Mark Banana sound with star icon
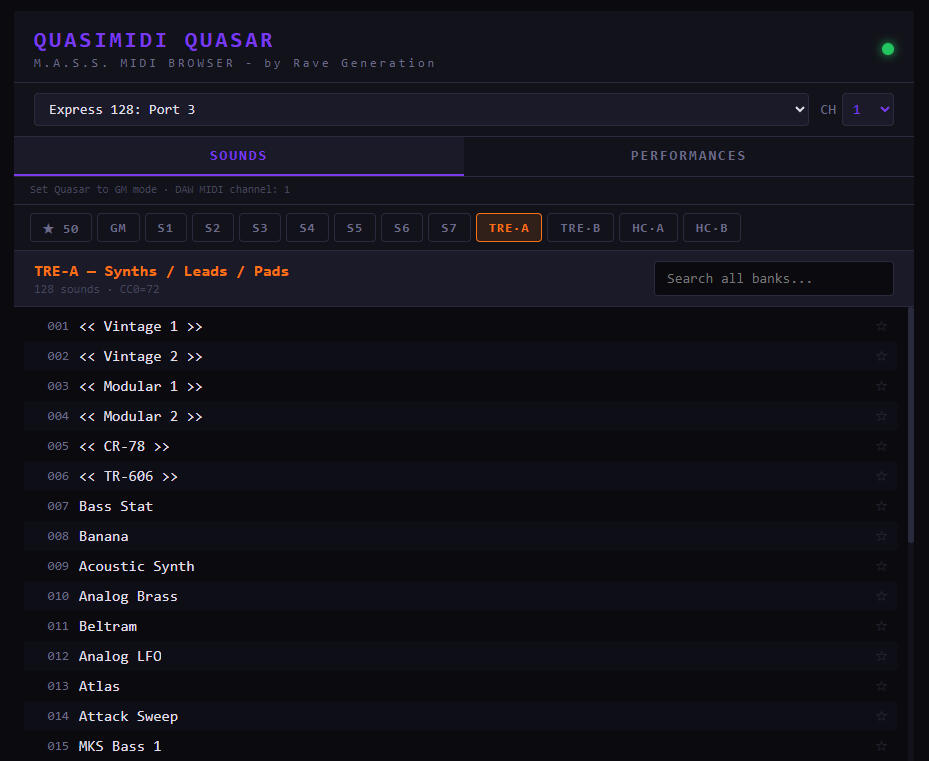Viewport: 929px width, 761px height. (881, 536)
